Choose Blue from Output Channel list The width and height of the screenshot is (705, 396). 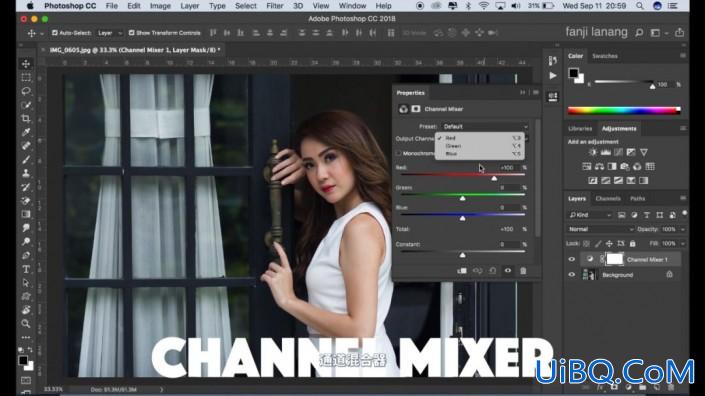coord(479,154)
